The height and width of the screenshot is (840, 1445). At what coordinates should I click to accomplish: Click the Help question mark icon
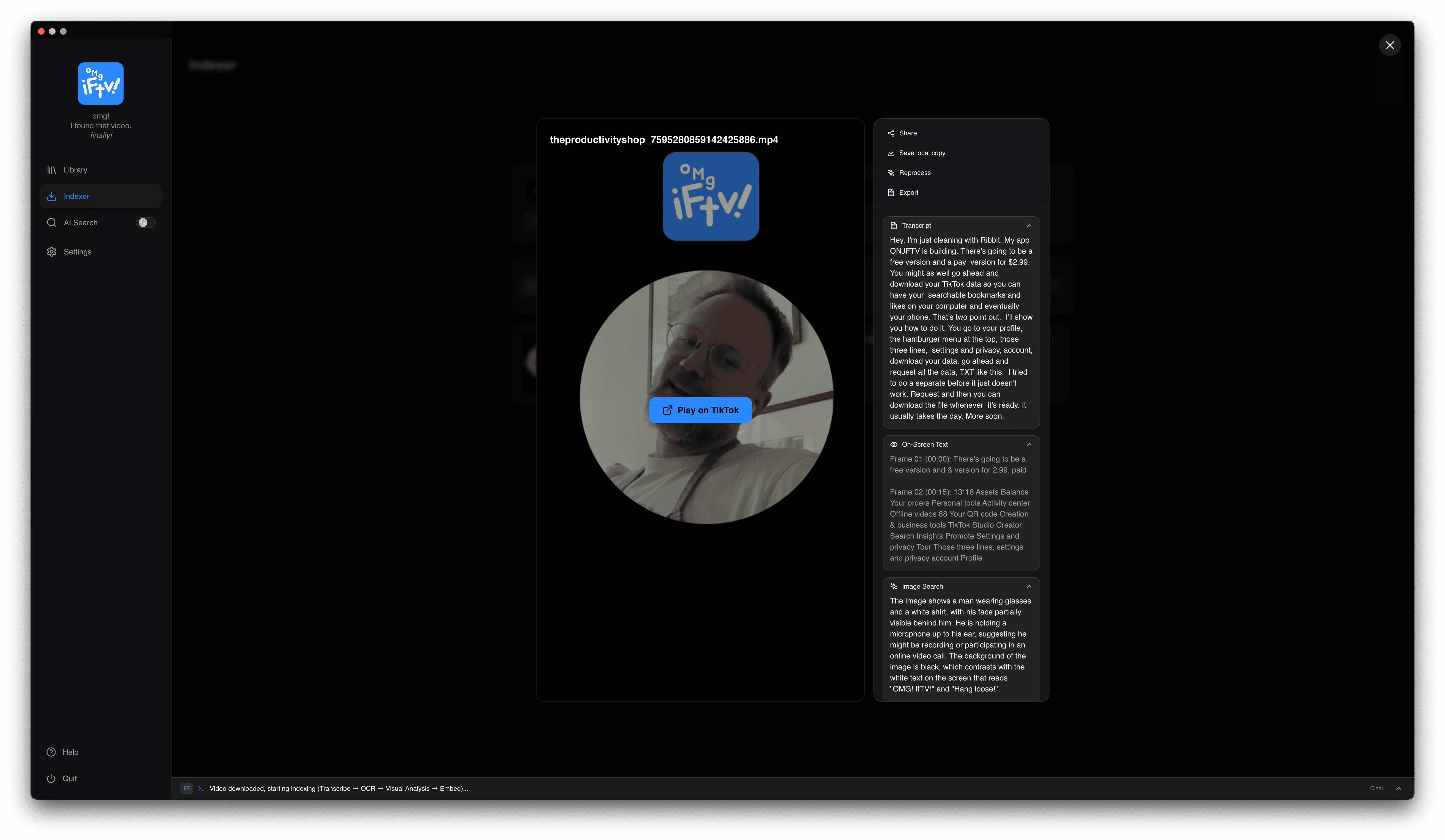pos(51,752)
